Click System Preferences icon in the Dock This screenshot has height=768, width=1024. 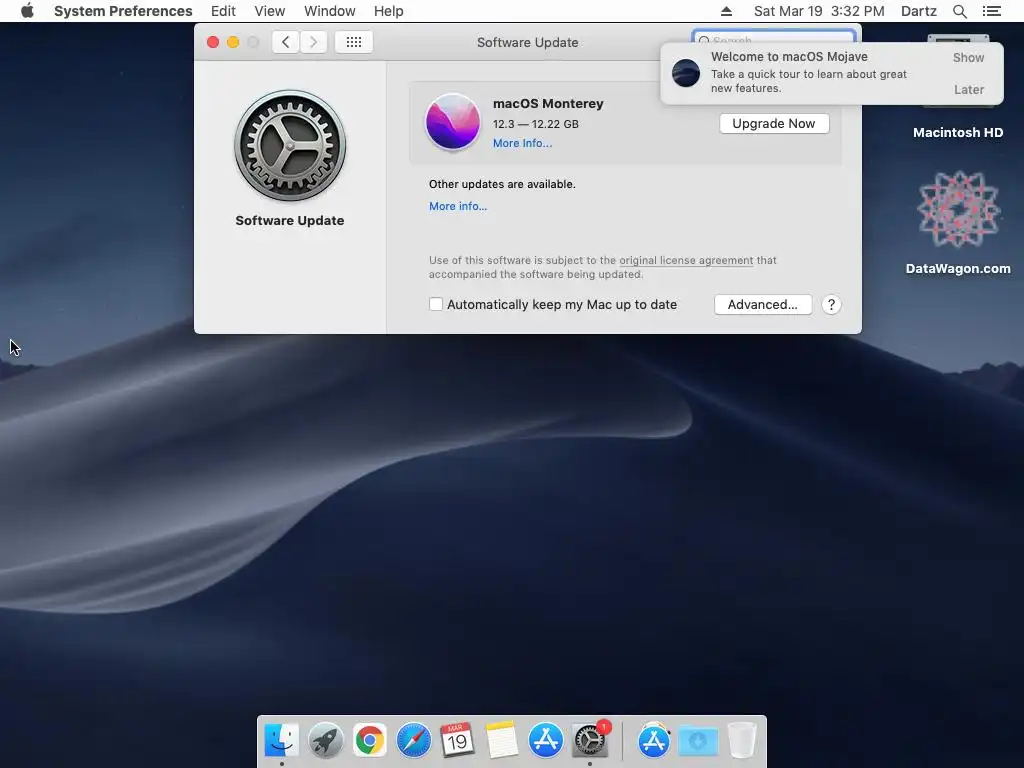pyautogui.click(x=590, y=740)
